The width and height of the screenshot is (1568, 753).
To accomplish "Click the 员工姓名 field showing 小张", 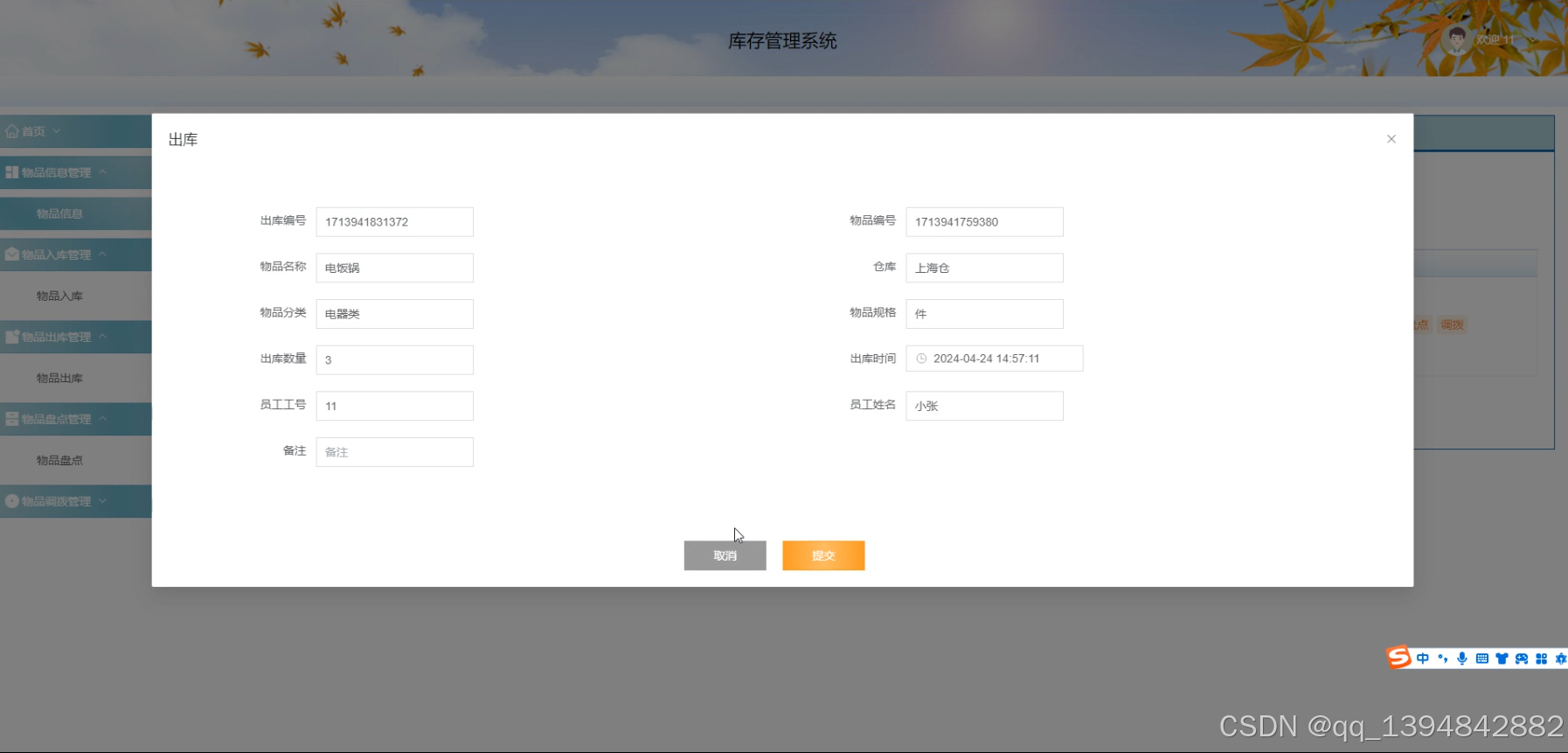I will 984,406.
